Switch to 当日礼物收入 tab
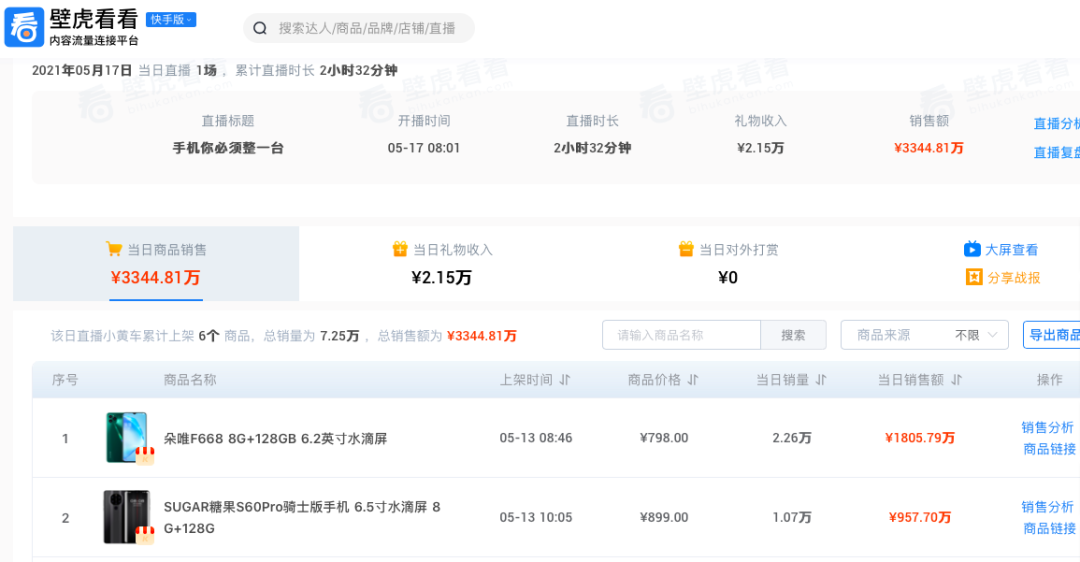Image resolution: width=1080 pixels, height=562 pixels. (x=441, y=263)
